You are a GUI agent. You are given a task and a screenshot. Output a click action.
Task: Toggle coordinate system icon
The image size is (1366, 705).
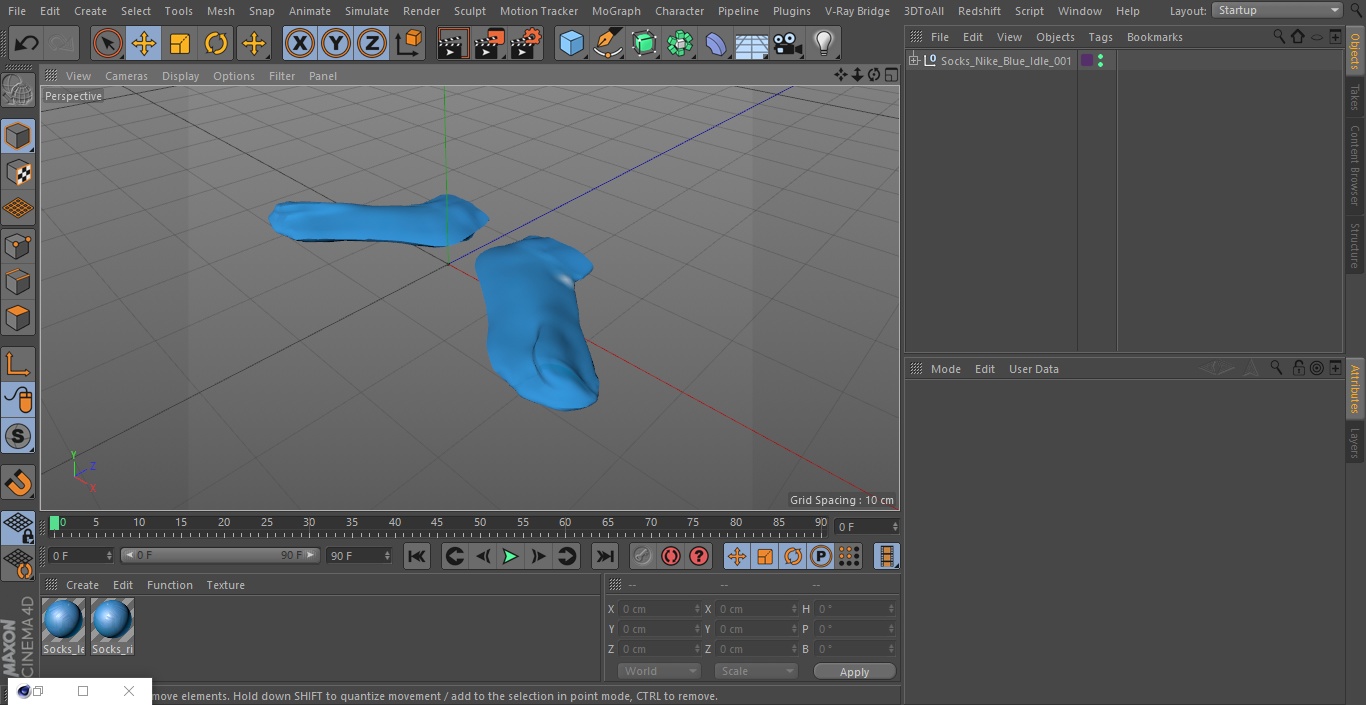click(x=409, y=43)
